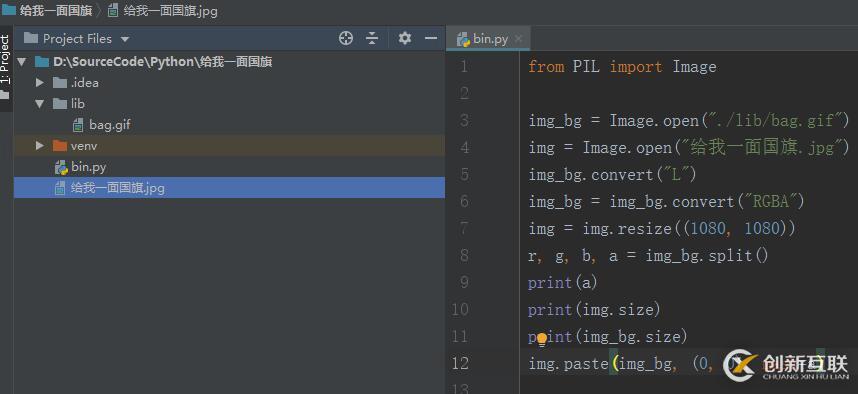Click the .idea folder icon
The image size is (858, 394).
pyautogui.click(x=60, y=83)
